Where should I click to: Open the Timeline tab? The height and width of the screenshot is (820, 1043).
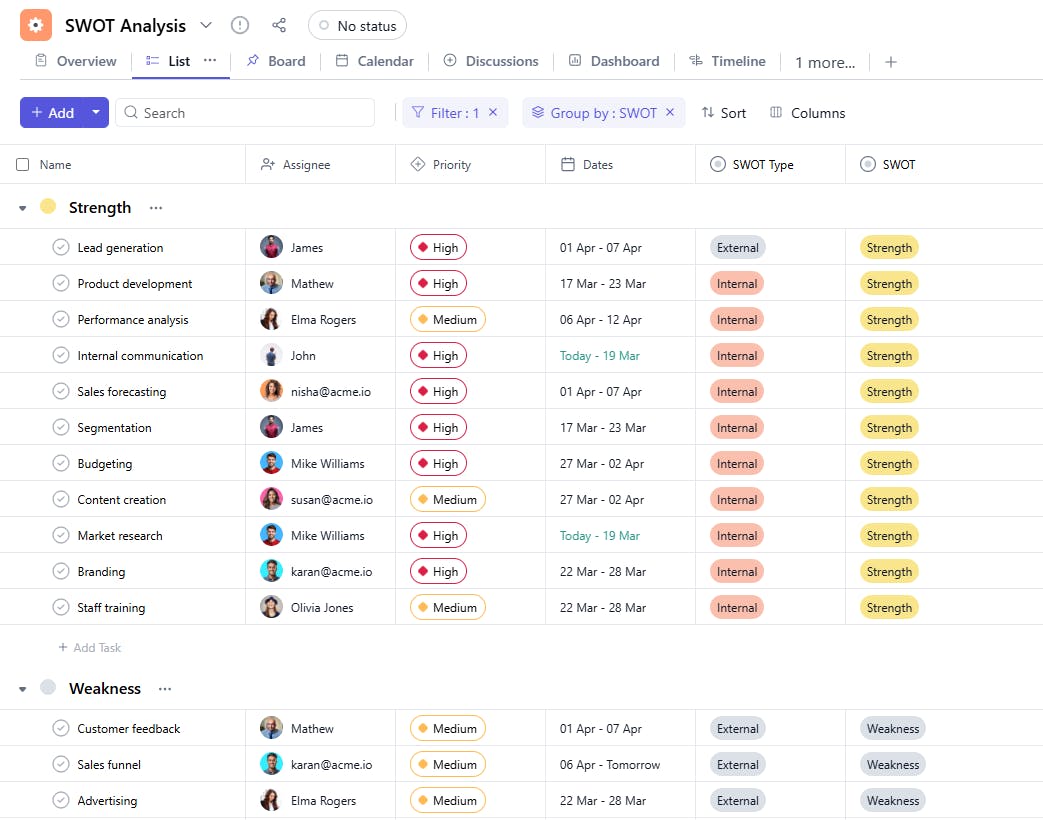(727, 61)
